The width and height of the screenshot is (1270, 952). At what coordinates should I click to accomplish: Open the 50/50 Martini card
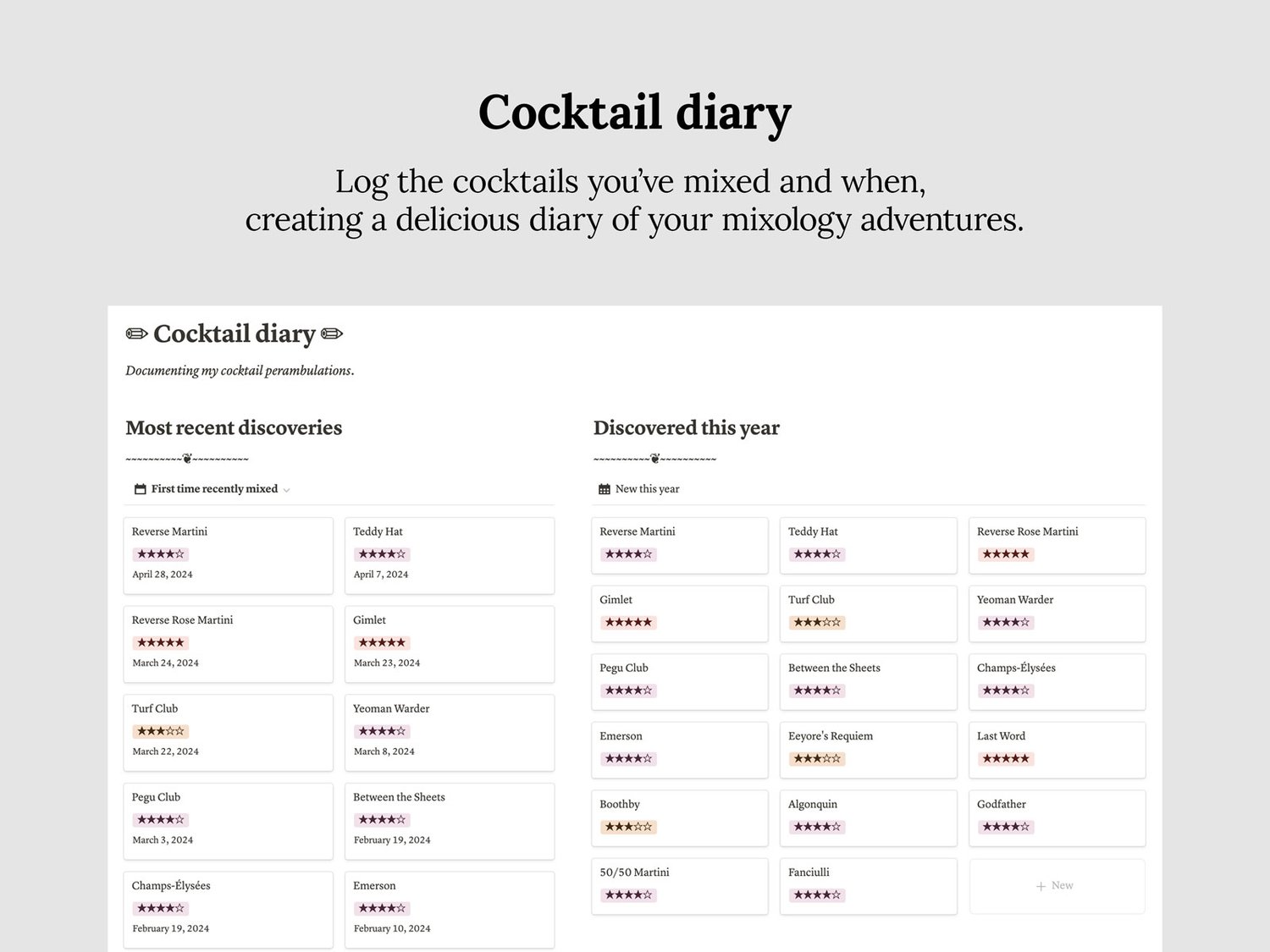point(679,885)
